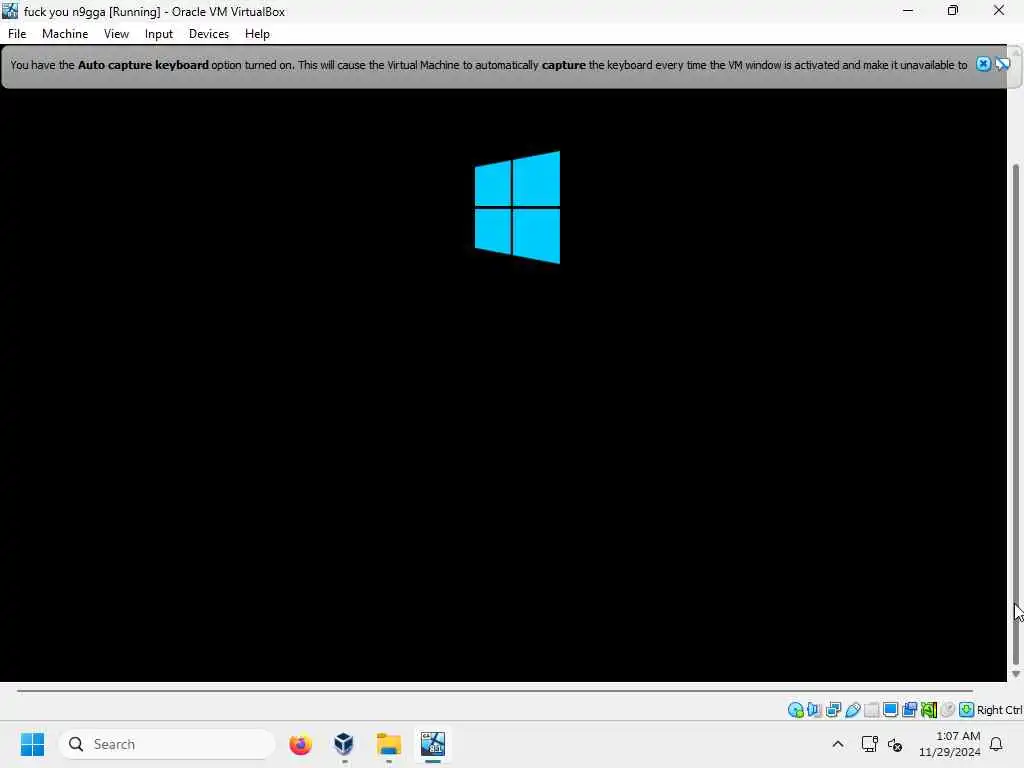Click the USB devices status bar icon

coord(853,710)
